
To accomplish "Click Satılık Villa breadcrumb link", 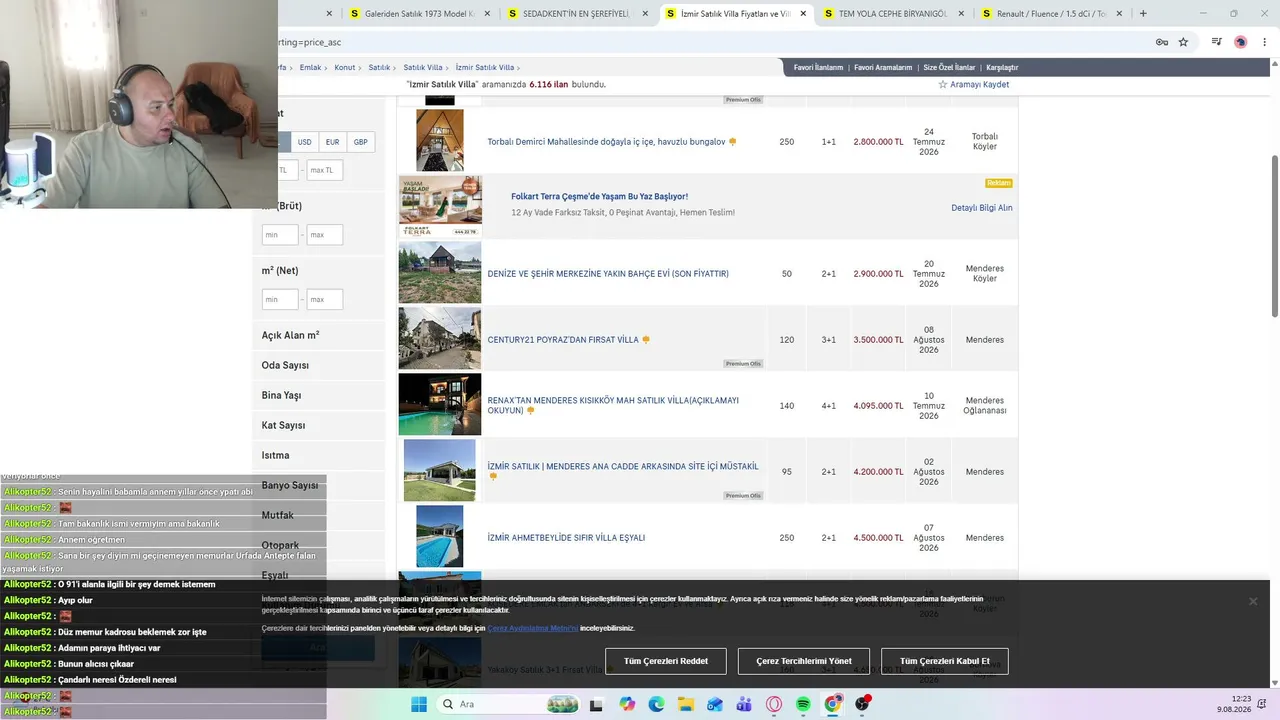I will [x=423, y=68].
